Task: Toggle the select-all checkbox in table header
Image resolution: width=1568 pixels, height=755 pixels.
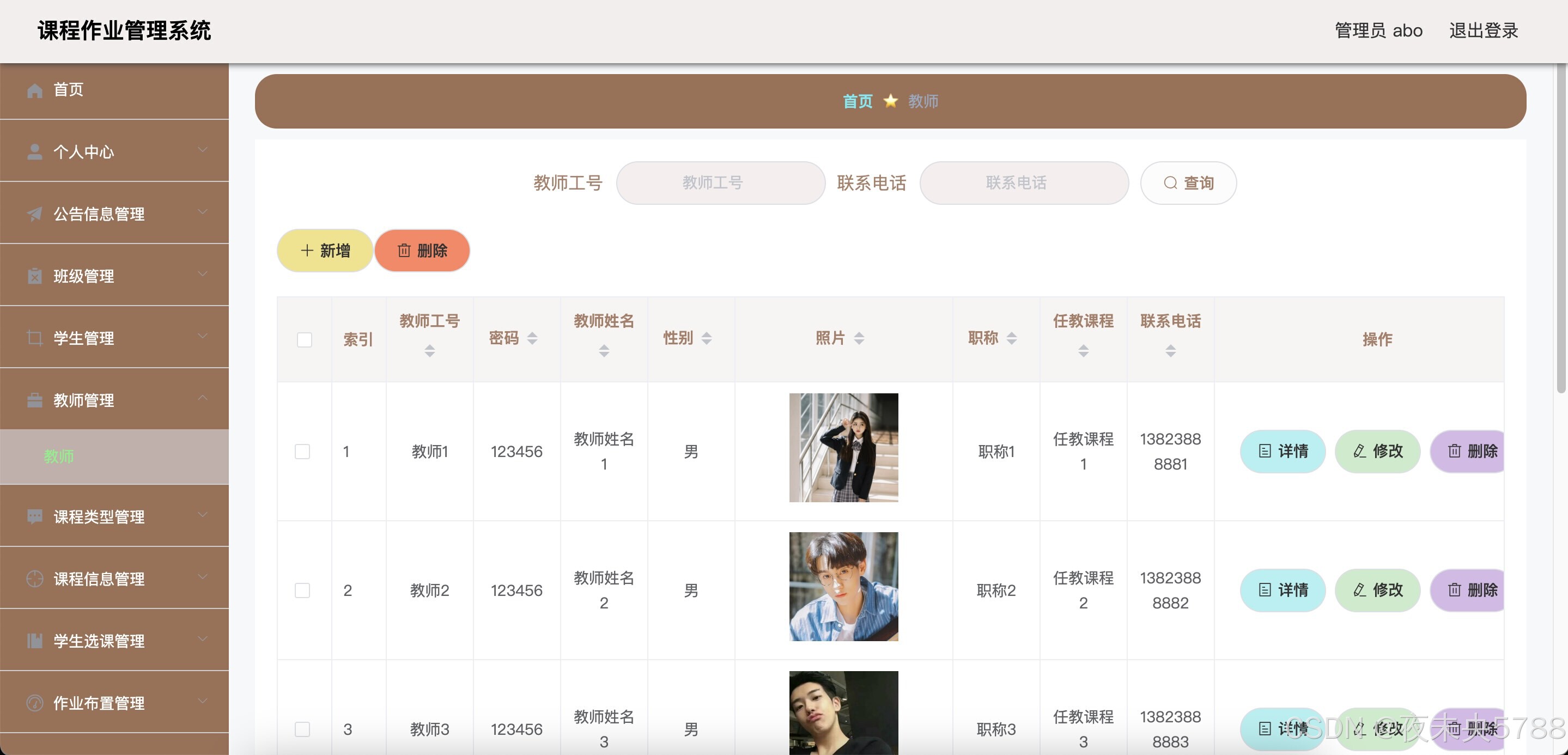Action: [x=305, y=339]
